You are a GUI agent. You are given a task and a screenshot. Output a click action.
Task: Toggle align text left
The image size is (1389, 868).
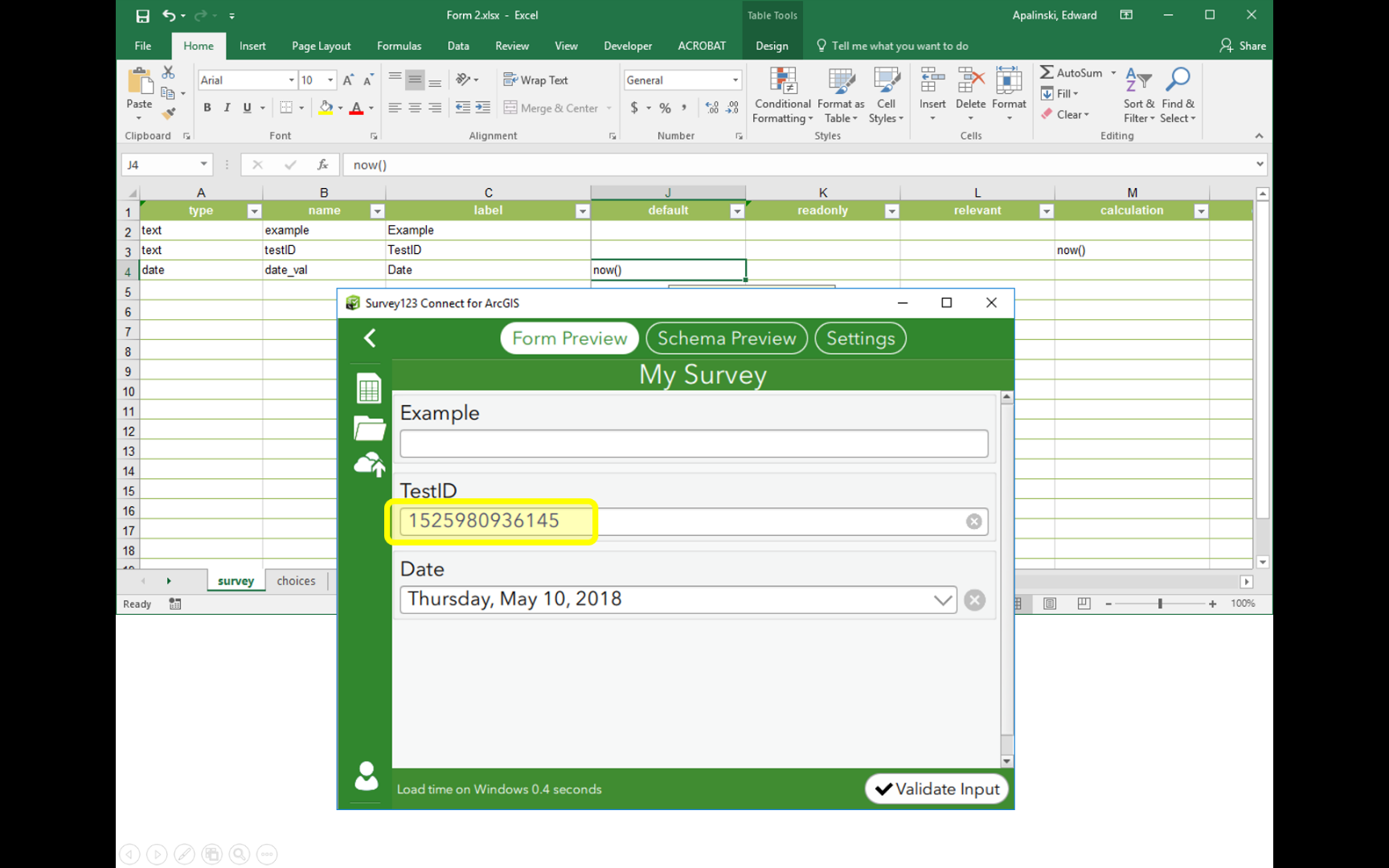[395, 108]
